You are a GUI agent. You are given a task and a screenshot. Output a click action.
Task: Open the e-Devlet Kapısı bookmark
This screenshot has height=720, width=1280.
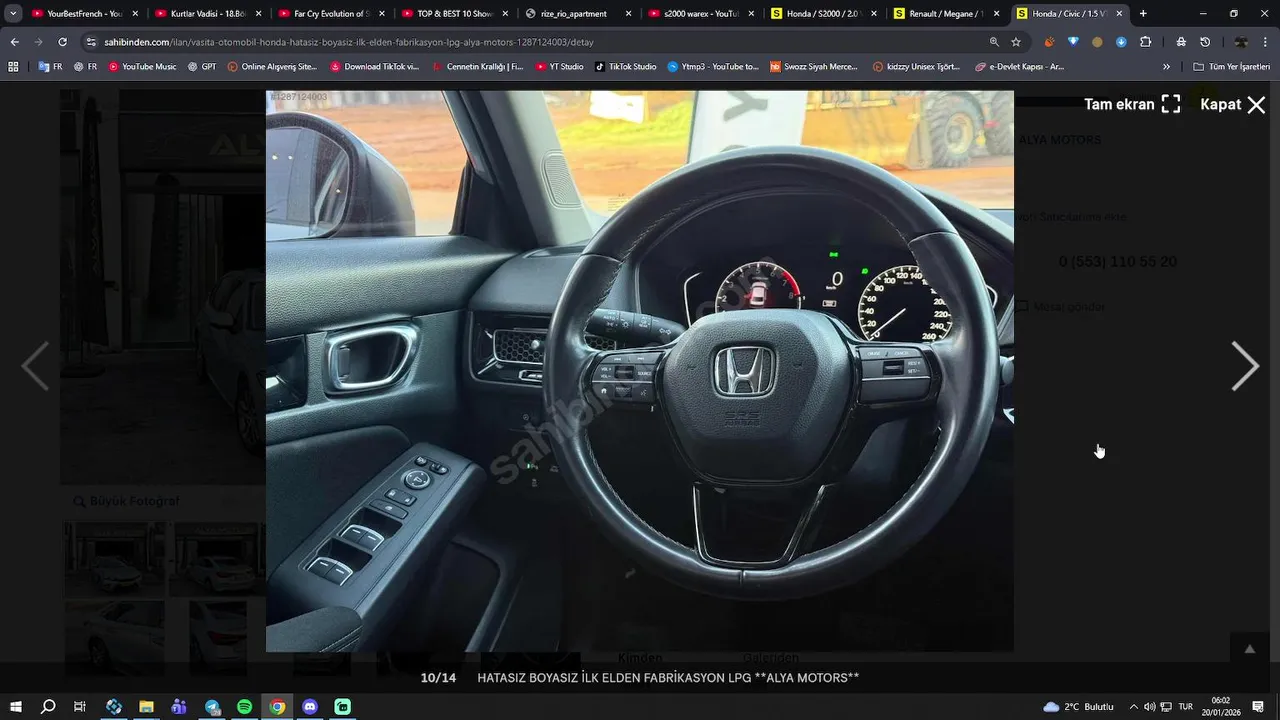point(1019,67)
